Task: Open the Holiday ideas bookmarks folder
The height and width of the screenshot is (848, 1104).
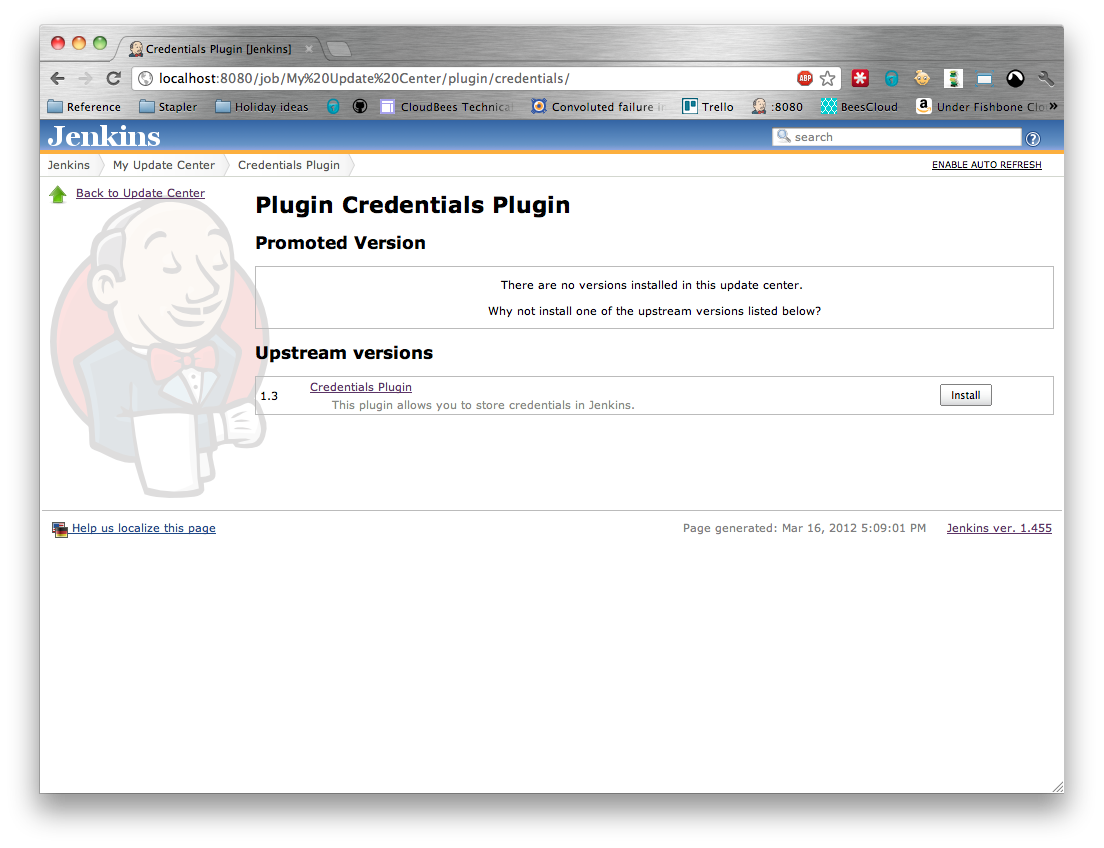Action: click(x=262, y=106)
